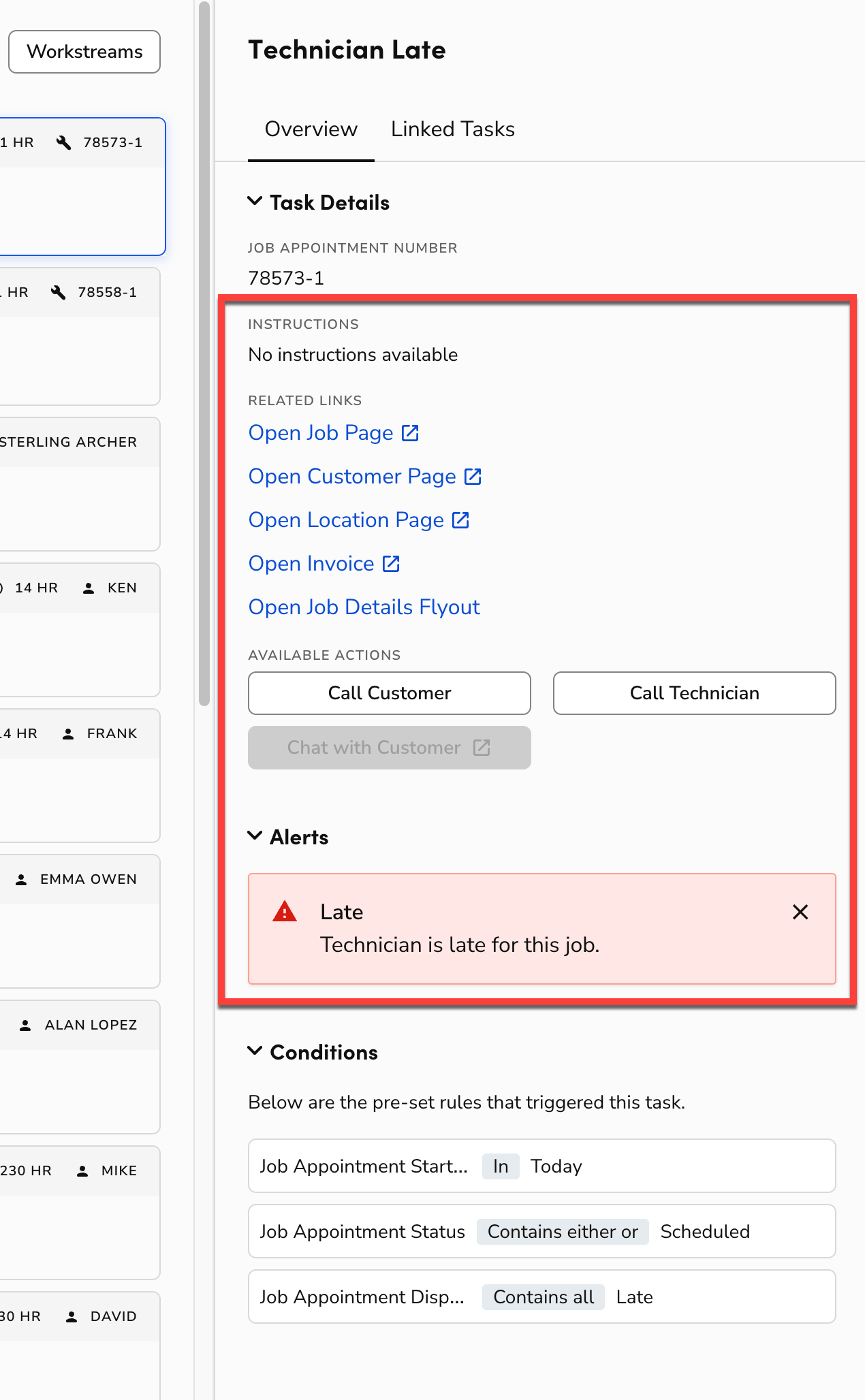Click the Call Technician button
Image resolution: width=865 pixels, height=1400 pixels.
coord(695,693)
